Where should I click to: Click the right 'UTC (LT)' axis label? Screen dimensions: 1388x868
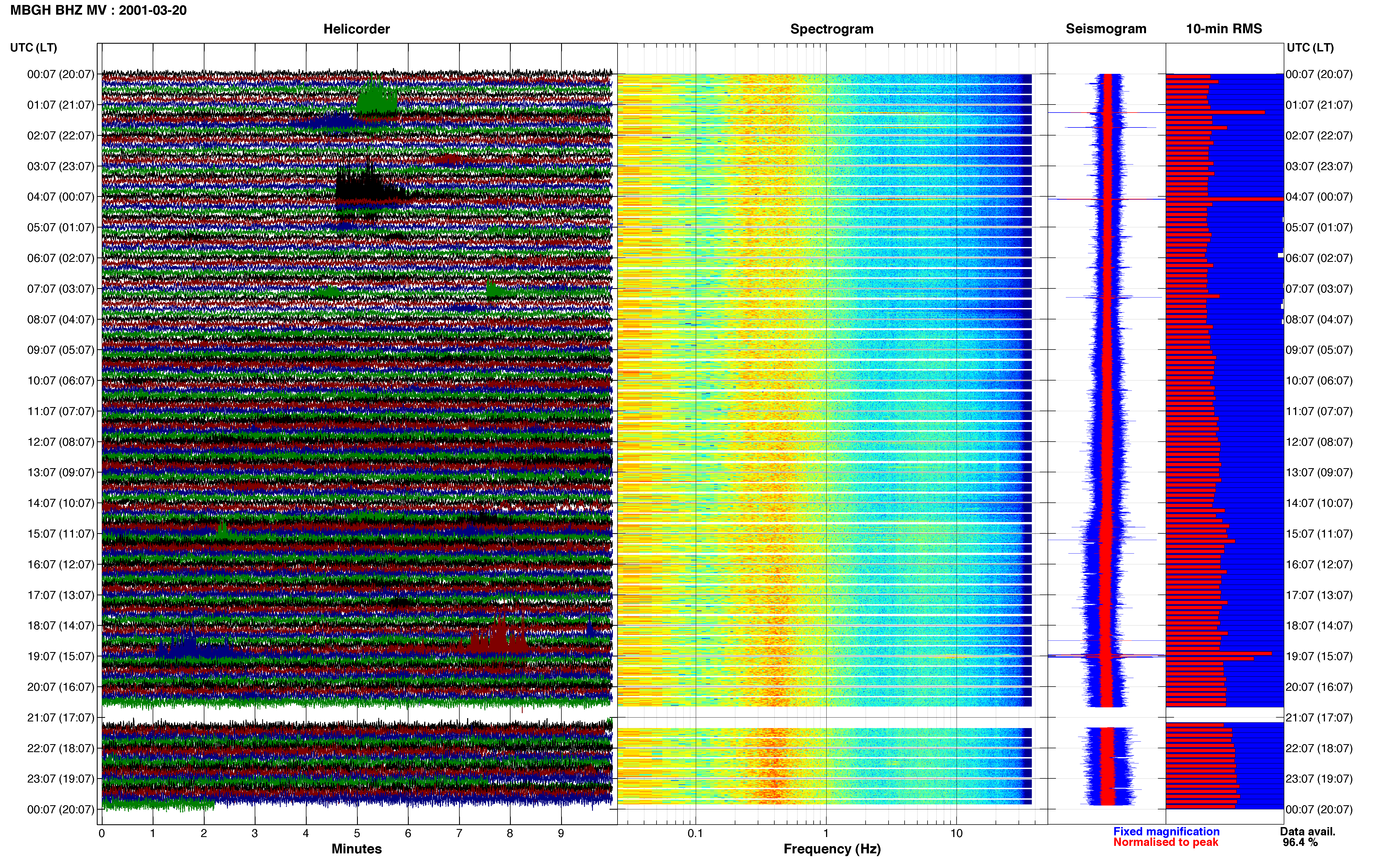pyautogui.click(x=1310, y=48)
